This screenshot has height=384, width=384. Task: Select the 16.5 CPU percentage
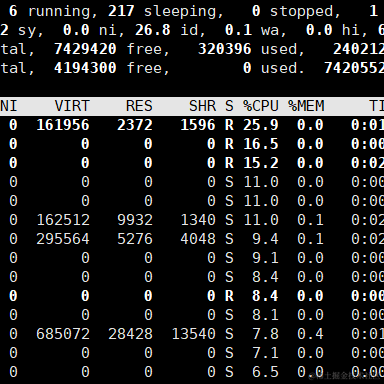click(x=261, y=144)
